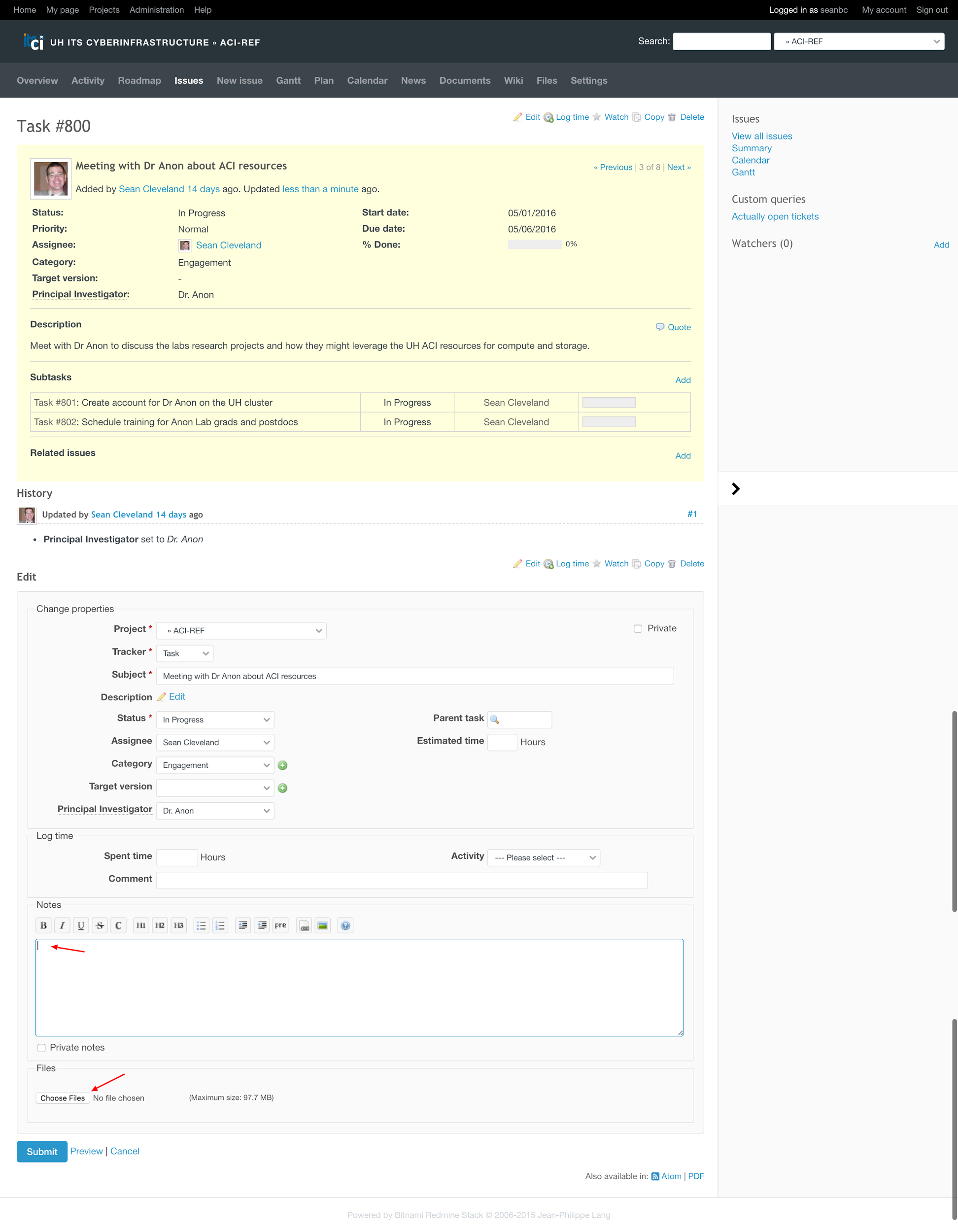This screenshot has width=958, height=1232.
Task: Open the Principal Investigator dropdown
Action: pyautogui.click(x=215, y=811)
